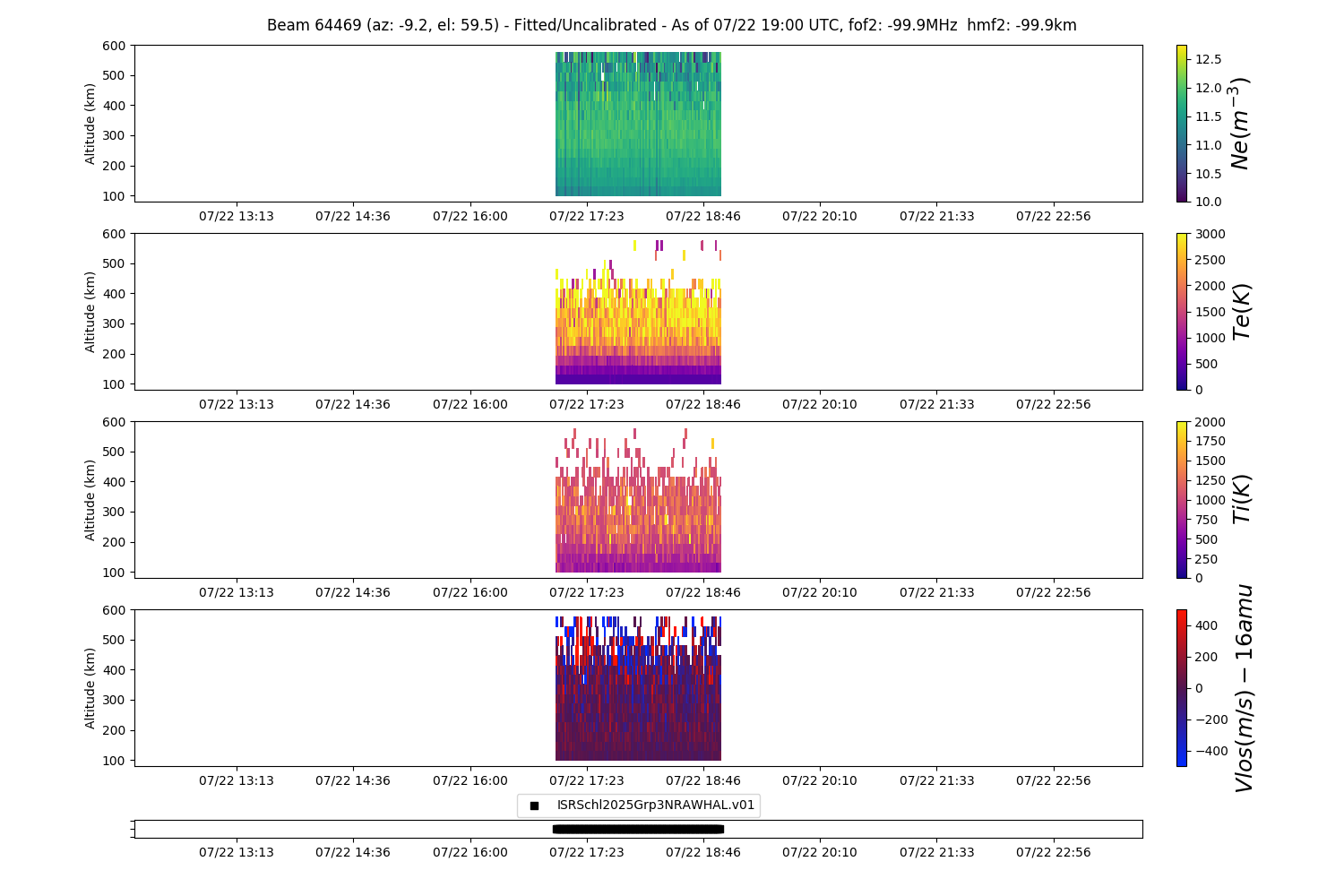1344x896 pixels.
Task: Click the Beam 64469 plot title
Action: [671, 25]
